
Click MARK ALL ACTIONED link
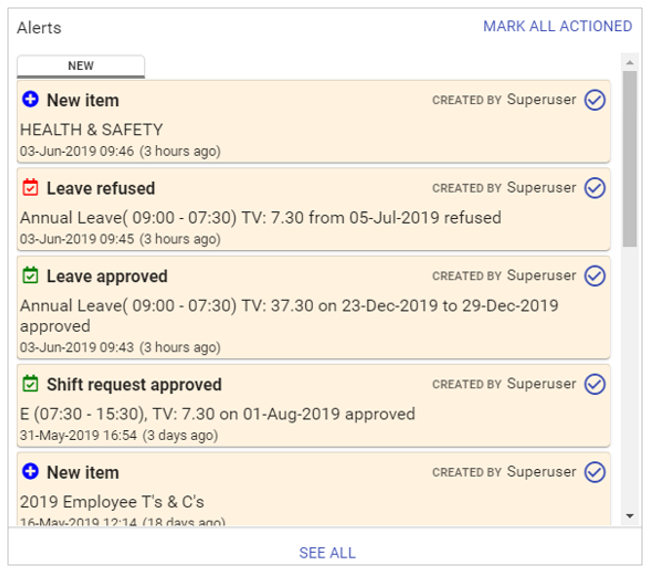(557, 26)
